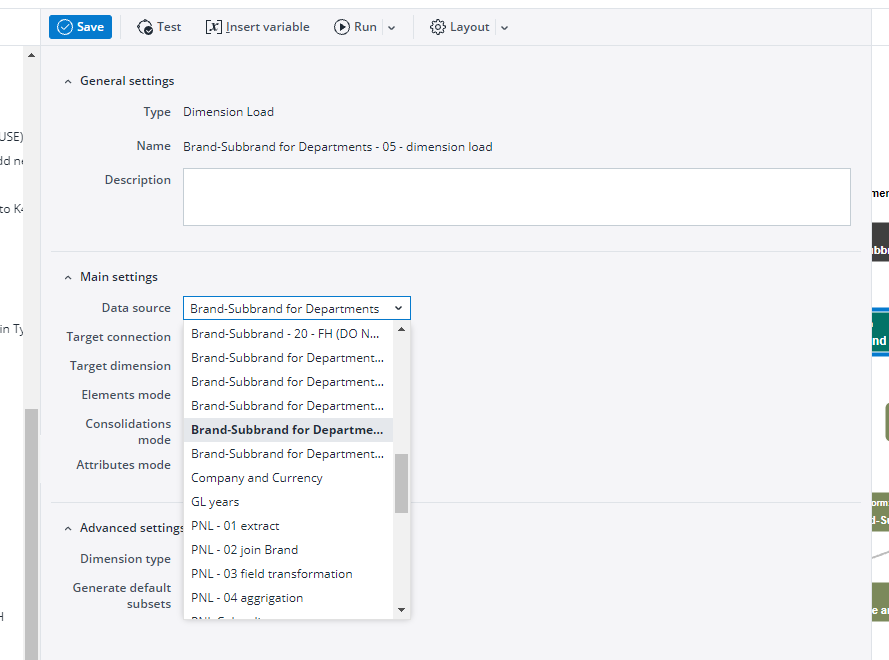889x660 pixels.
Task: Click the Save button
Action: [80, 27]
